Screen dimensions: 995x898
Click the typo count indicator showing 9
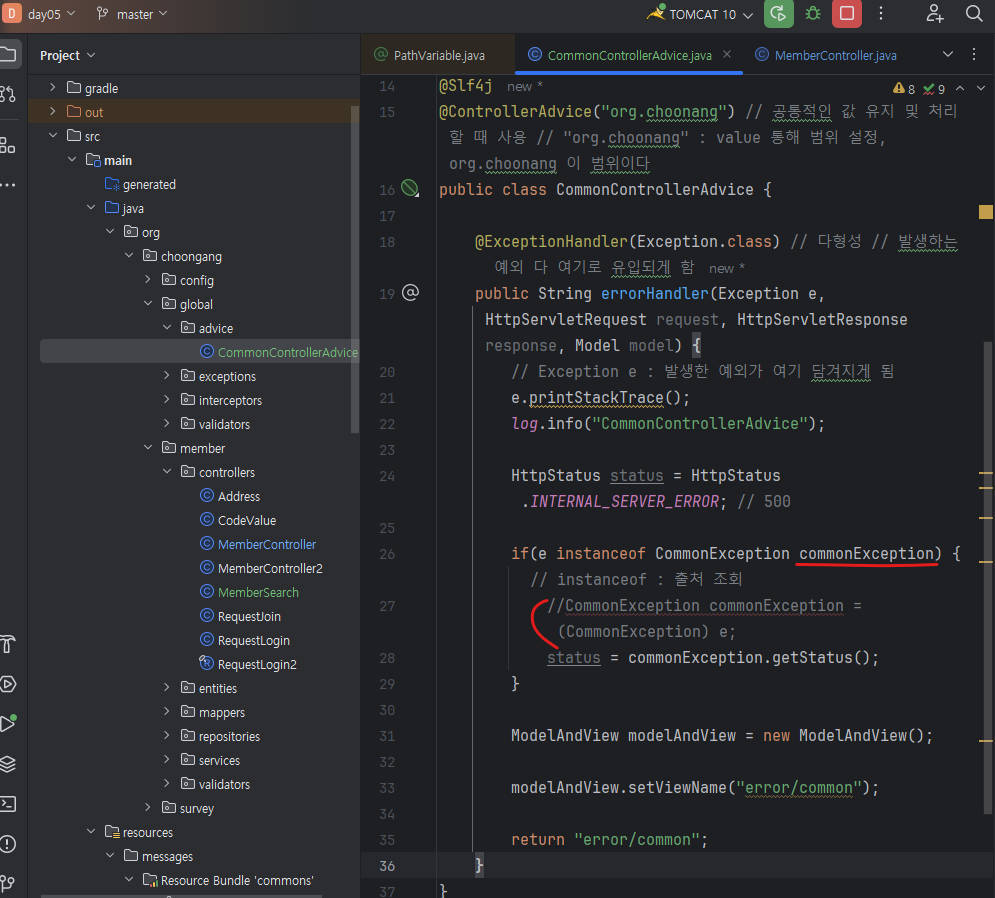934,89
